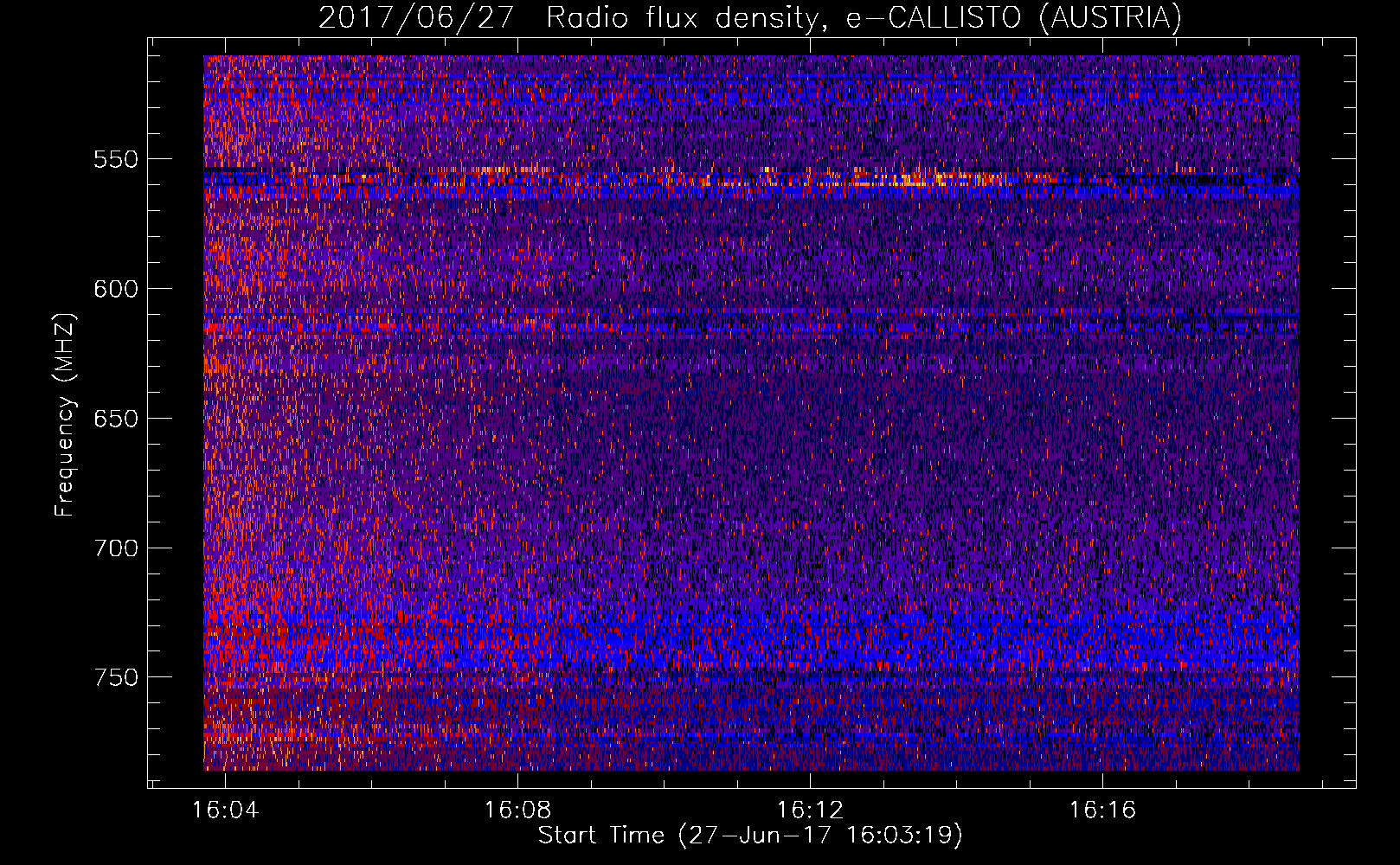
Task: Click the "Frequency (MHZ)" axis label
Action: (x=65, y=415)
